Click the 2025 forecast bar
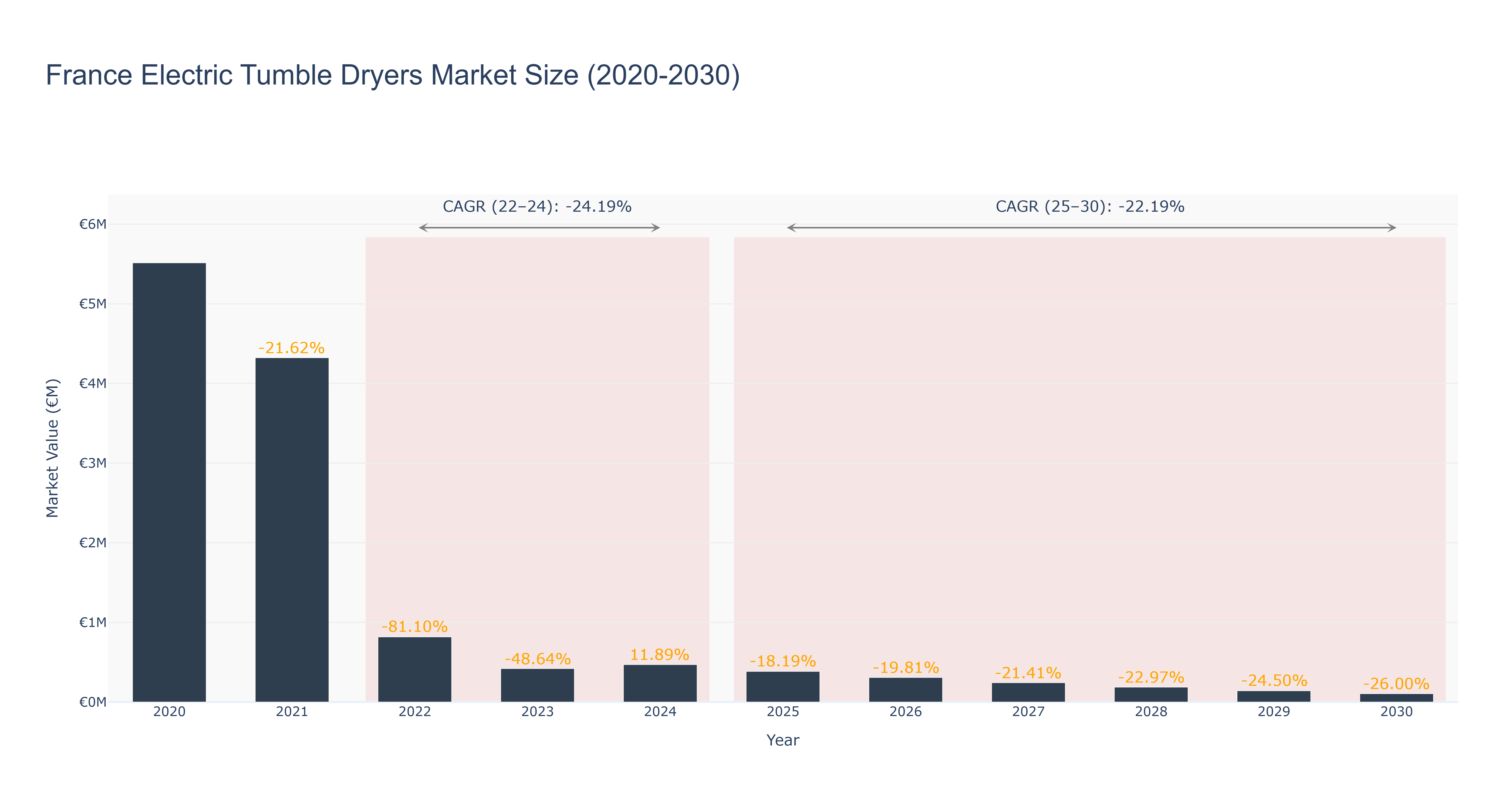The width and height of the screenshot is (1512, 810). [x=782, y=687]
